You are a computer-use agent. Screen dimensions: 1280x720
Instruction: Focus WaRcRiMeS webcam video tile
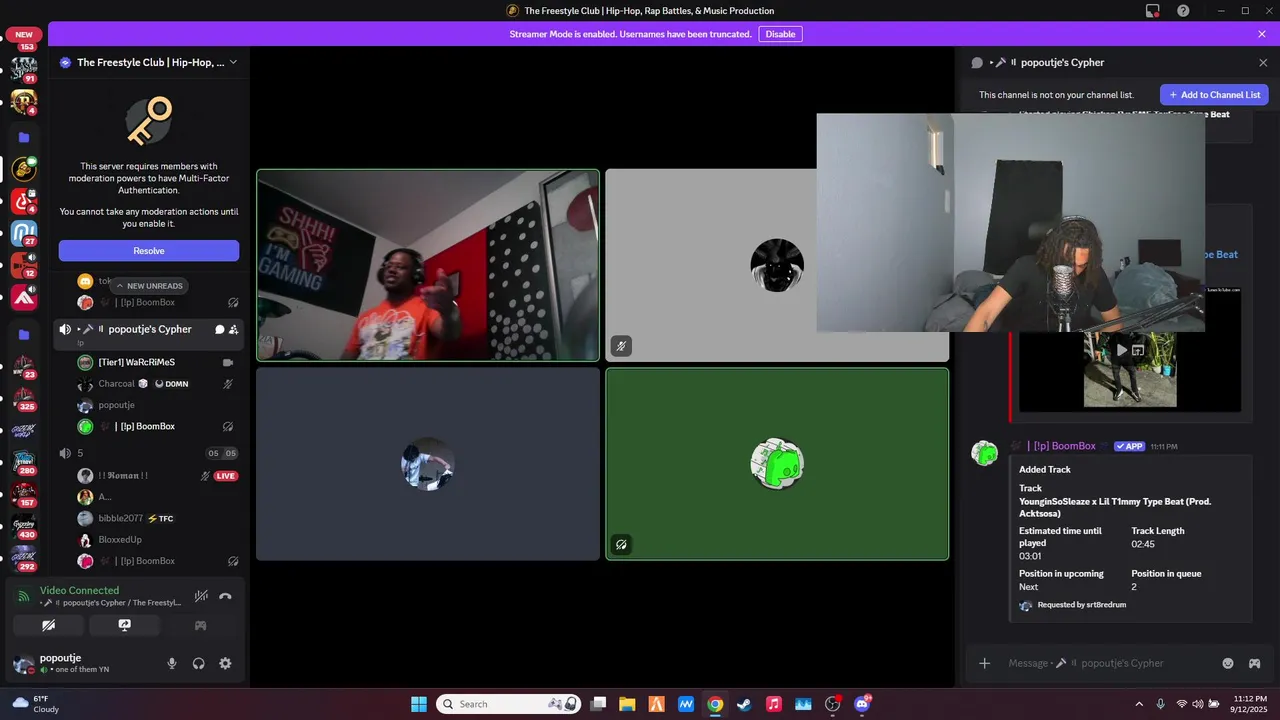click(x=428, y=265)
